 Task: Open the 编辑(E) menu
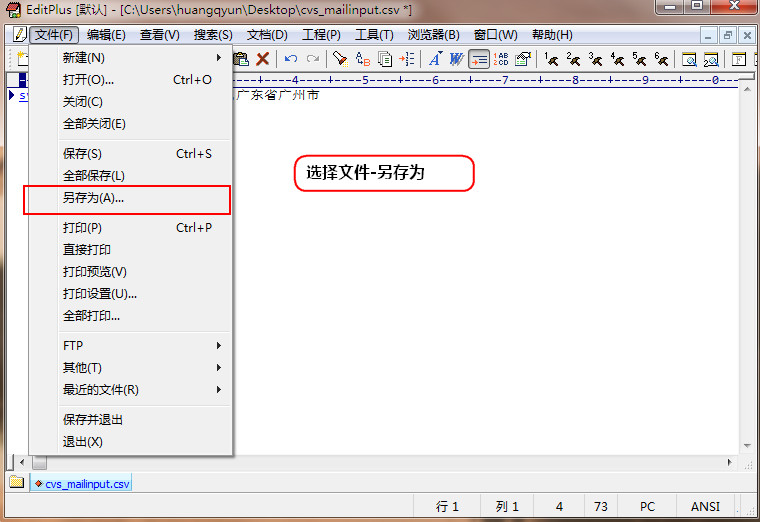(x=106, y=34)
